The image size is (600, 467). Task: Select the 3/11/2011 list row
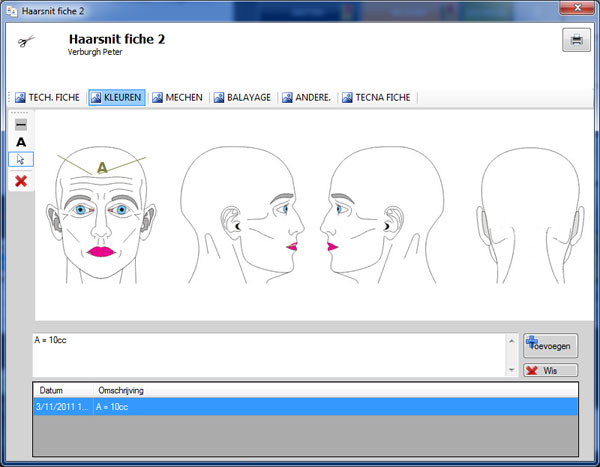pos(305,407)
